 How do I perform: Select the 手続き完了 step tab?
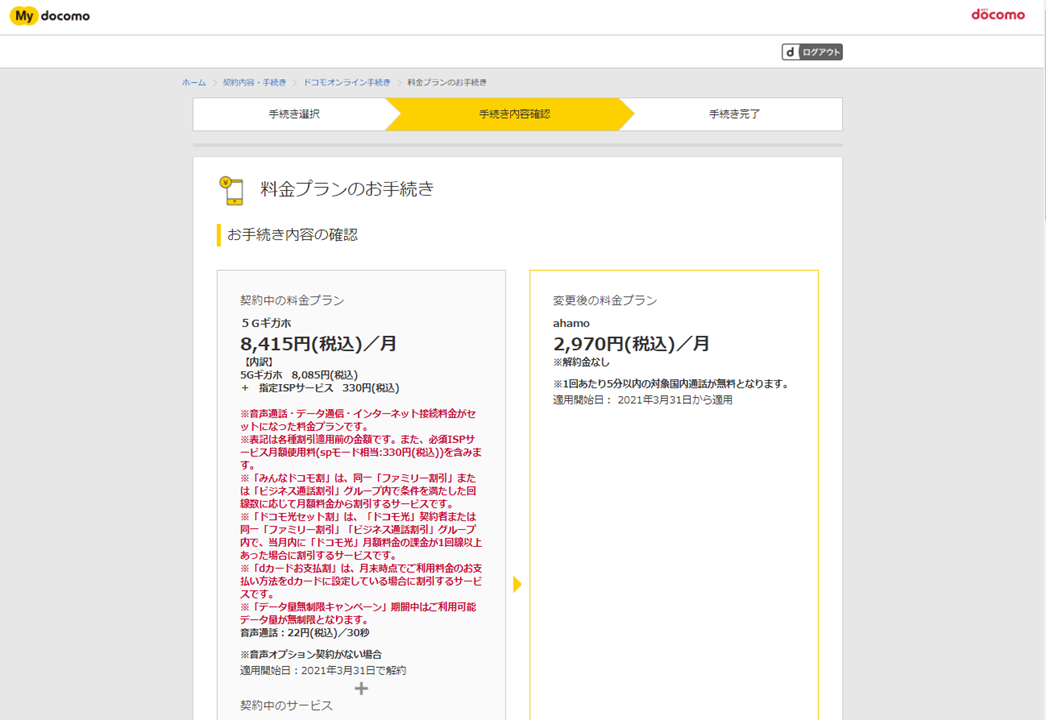click(734, 114)
